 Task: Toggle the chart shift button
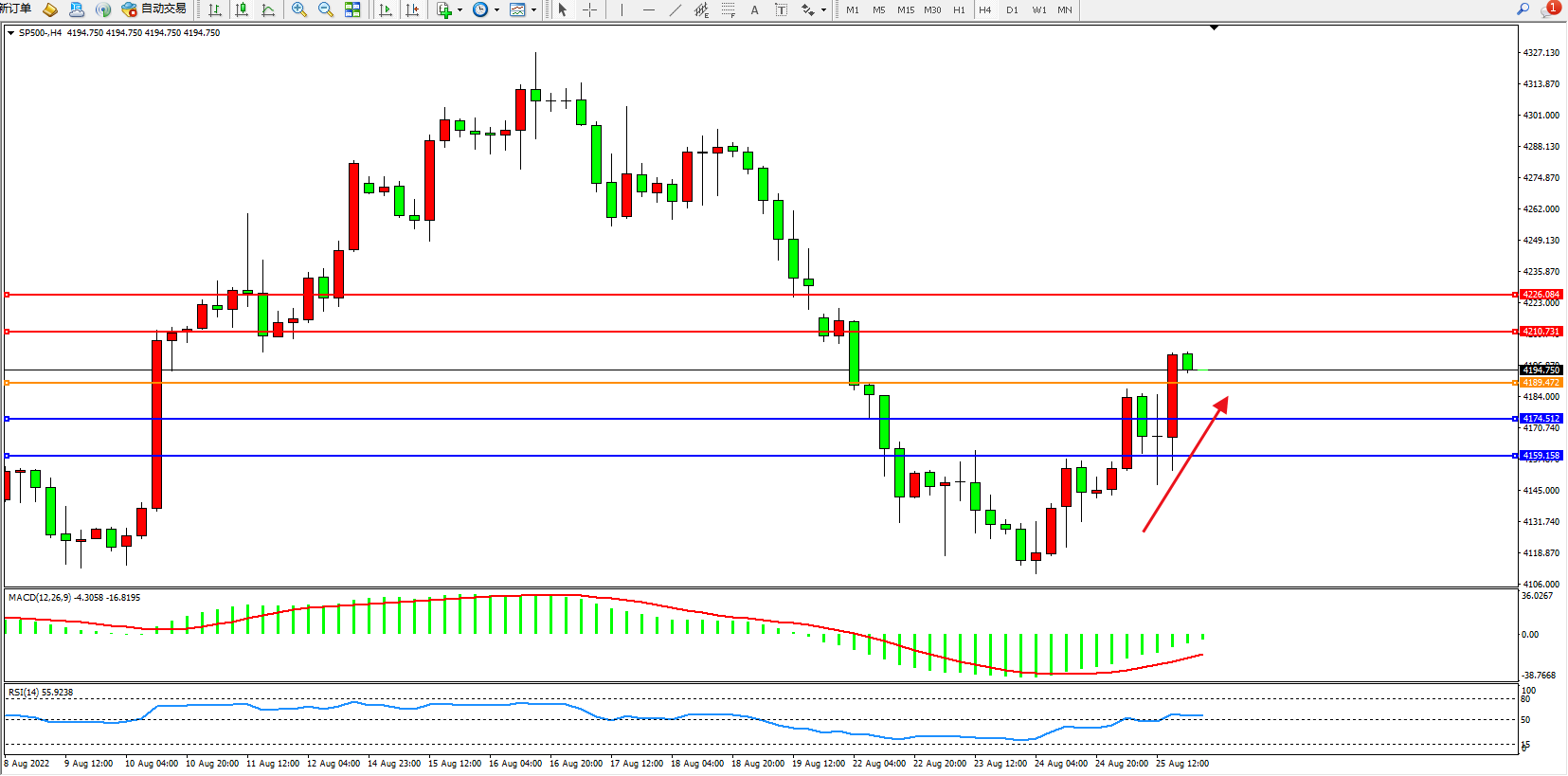click(x=412, y=9)
